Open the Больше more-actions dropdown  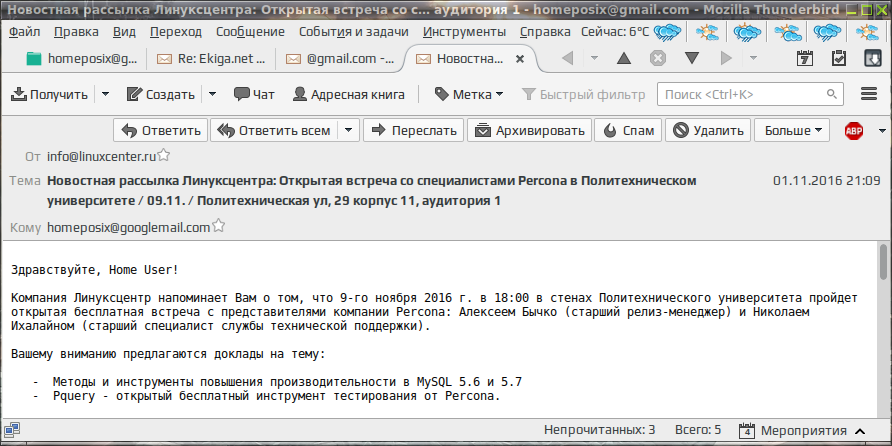point(792,130)
